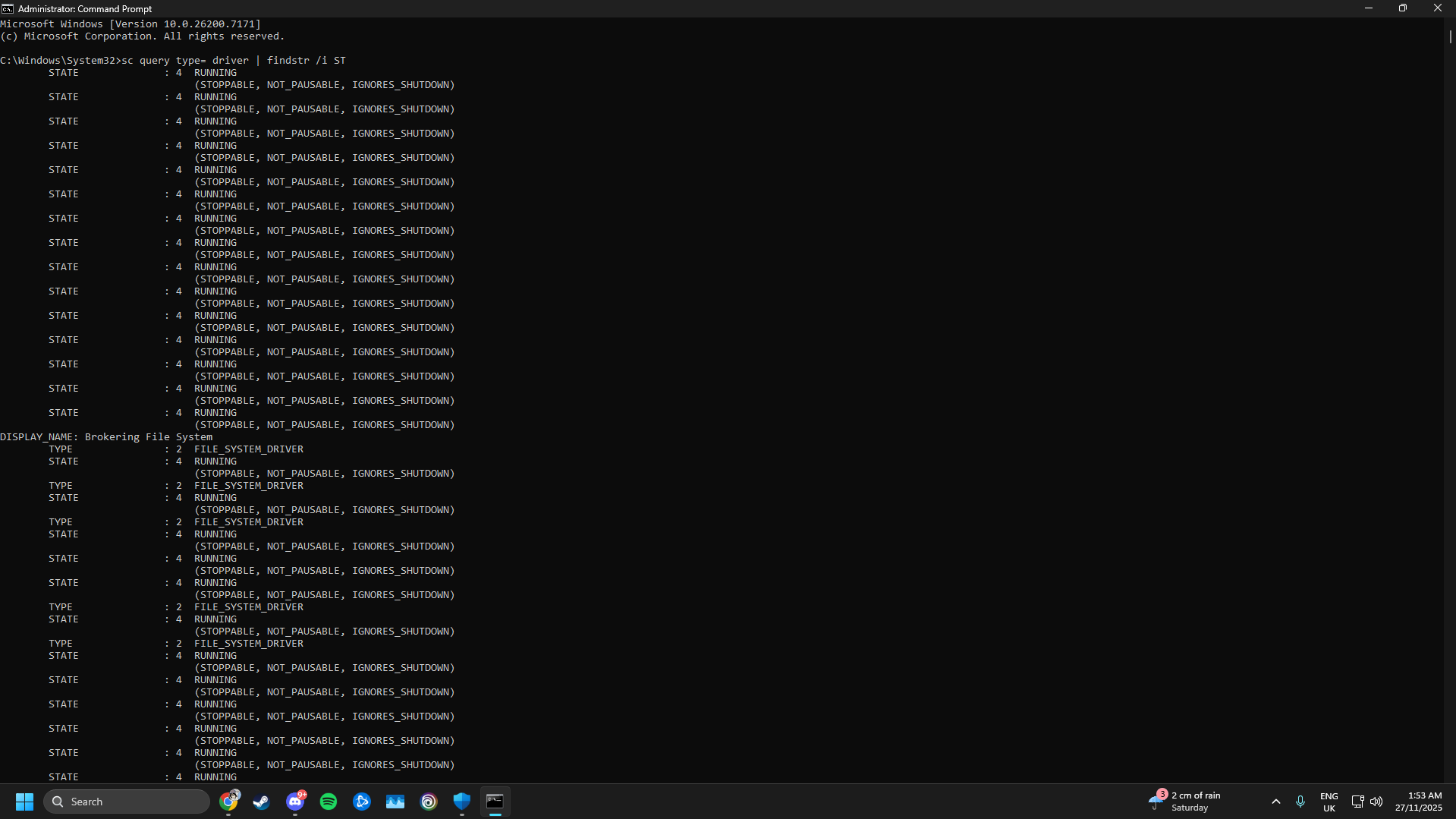Click the 'Administrator: Command Prompt' title text

(x=85, y=9)
